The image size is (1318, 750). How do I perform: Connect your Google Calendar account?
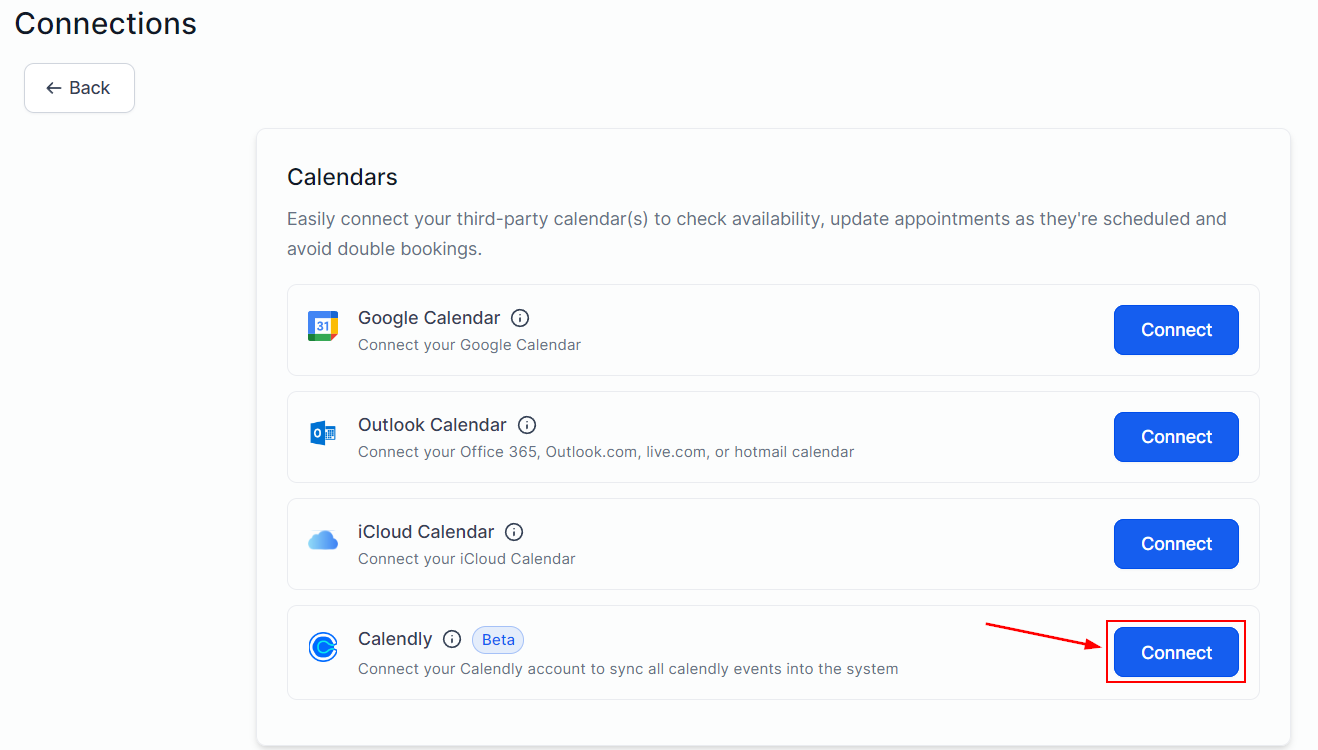pos(1176,329)
